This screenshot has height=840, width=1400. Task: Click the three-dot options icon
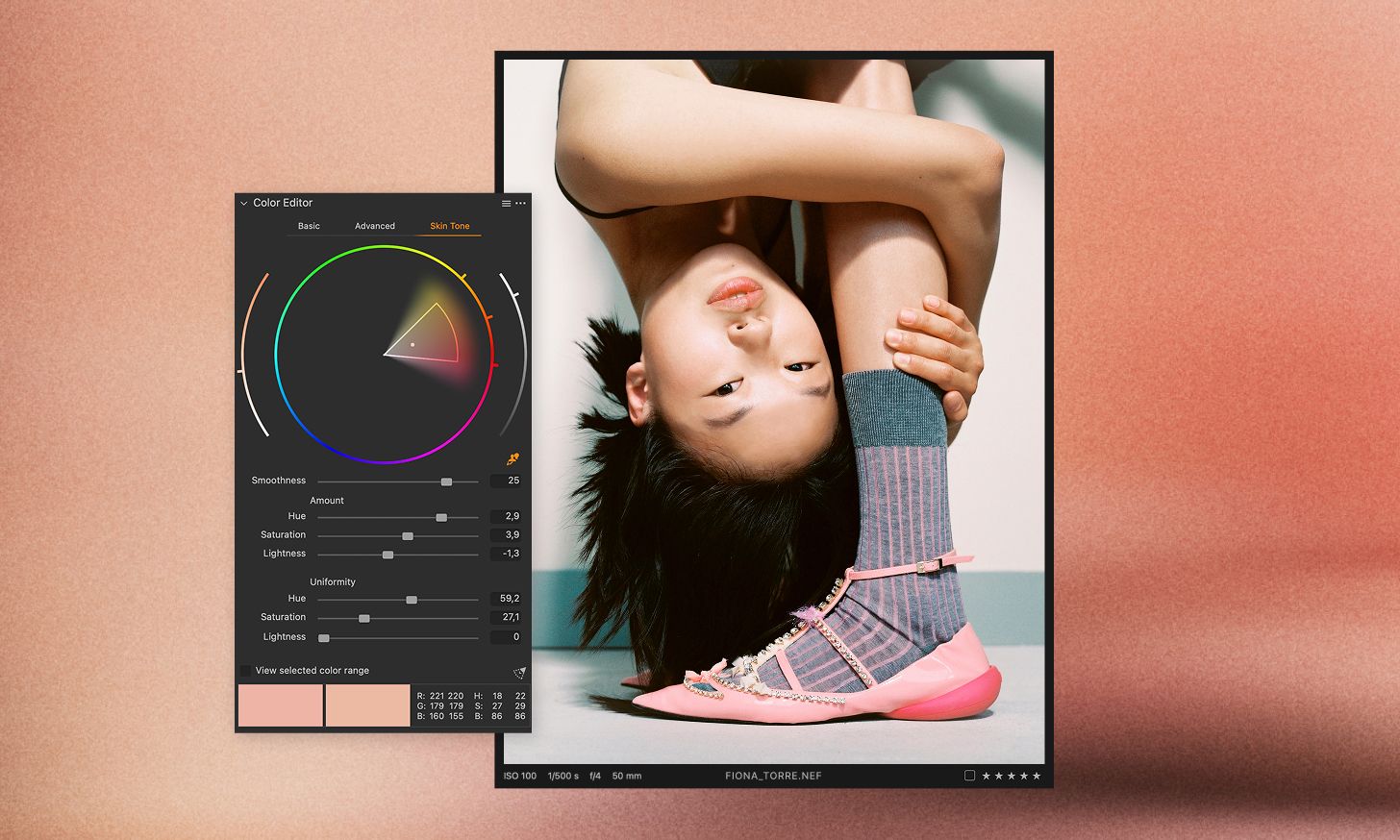520,203
